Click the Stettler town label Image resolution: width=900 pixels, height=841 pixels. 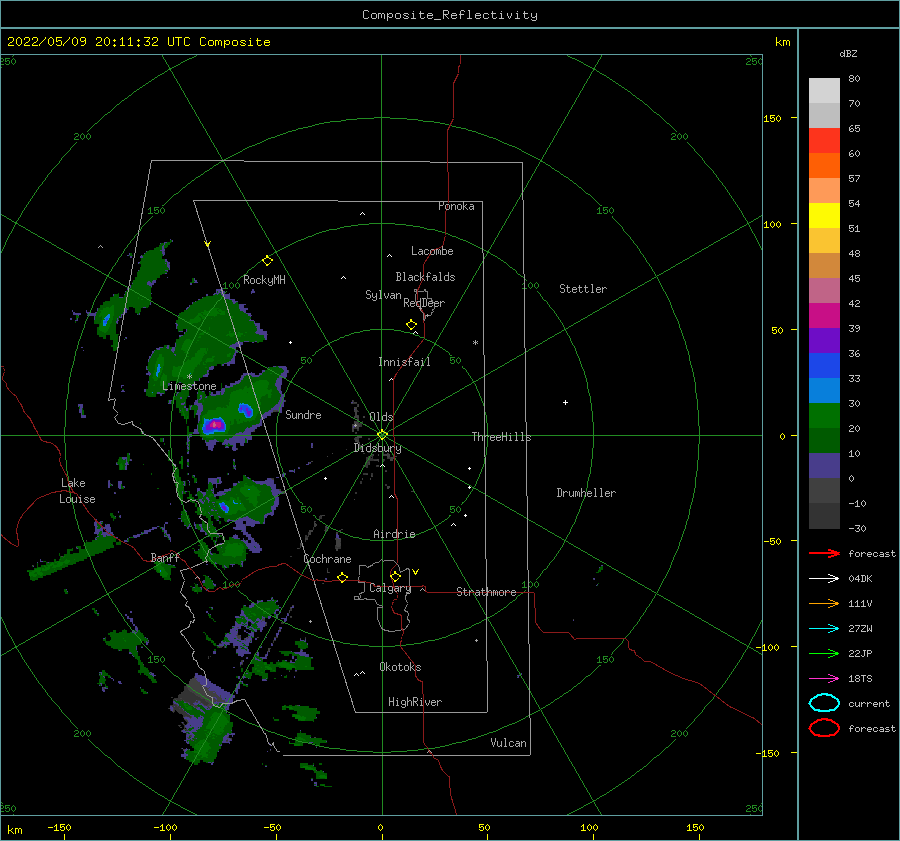point(583,289)
